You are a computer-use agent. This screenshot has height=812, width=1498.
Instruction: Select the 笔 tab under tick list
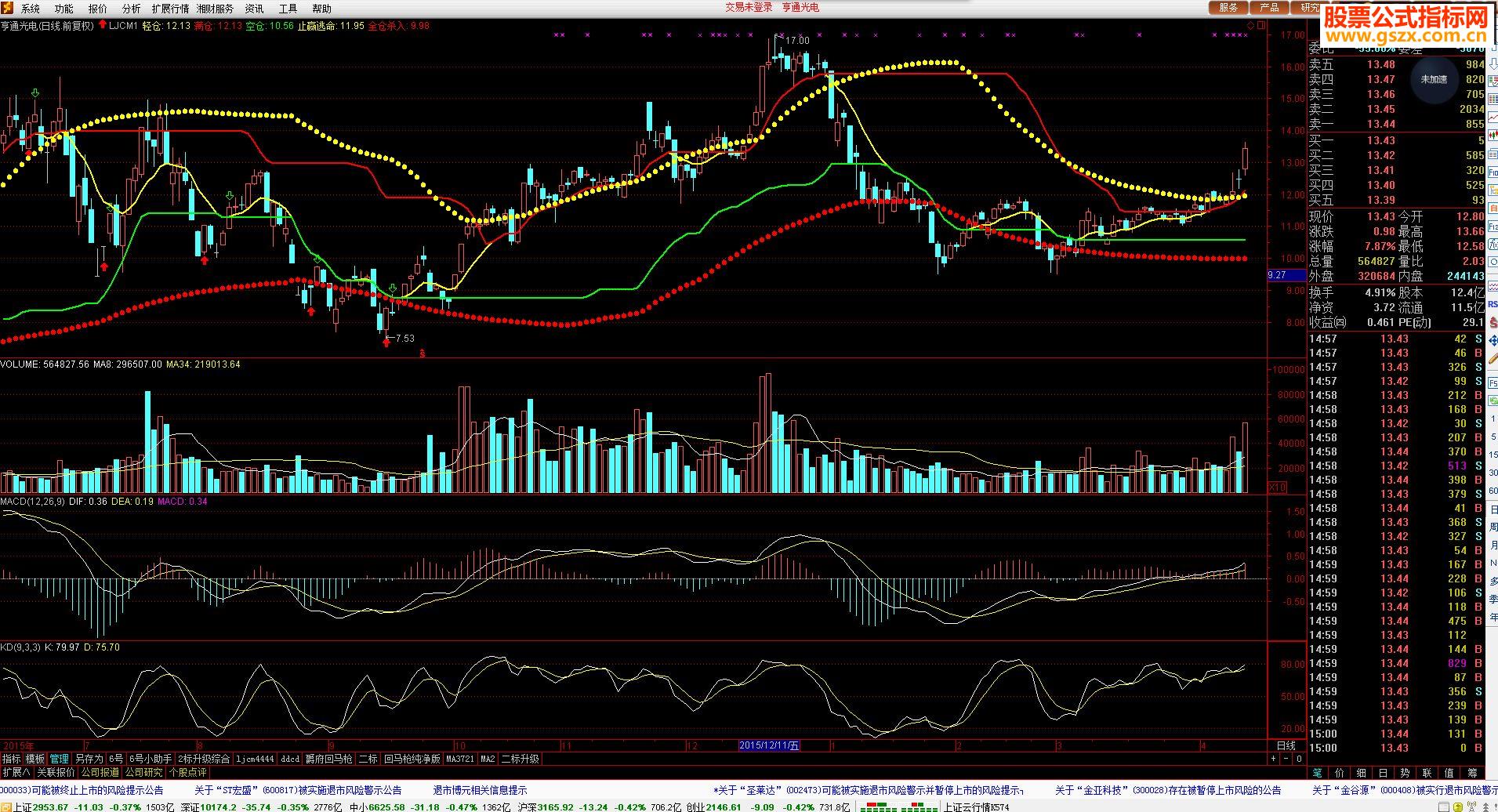click(1318, 773)
